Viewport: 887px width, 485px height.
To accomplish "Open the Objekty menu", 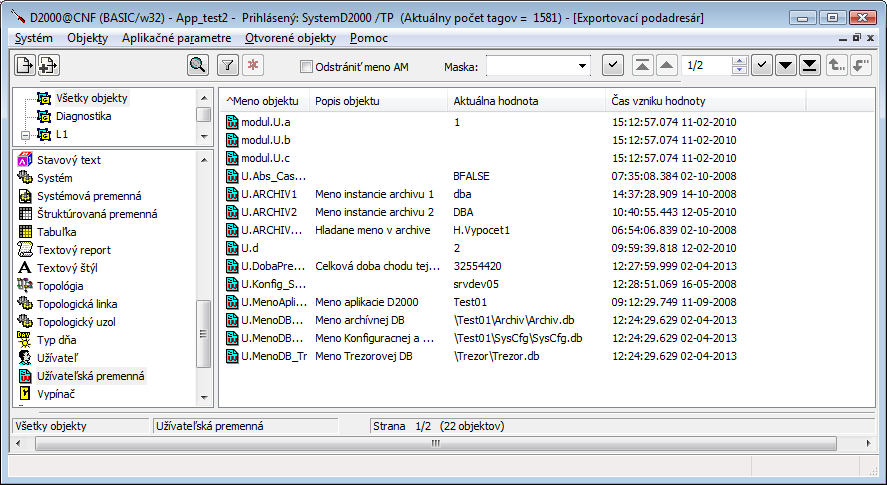I will (x=87, y=38).
